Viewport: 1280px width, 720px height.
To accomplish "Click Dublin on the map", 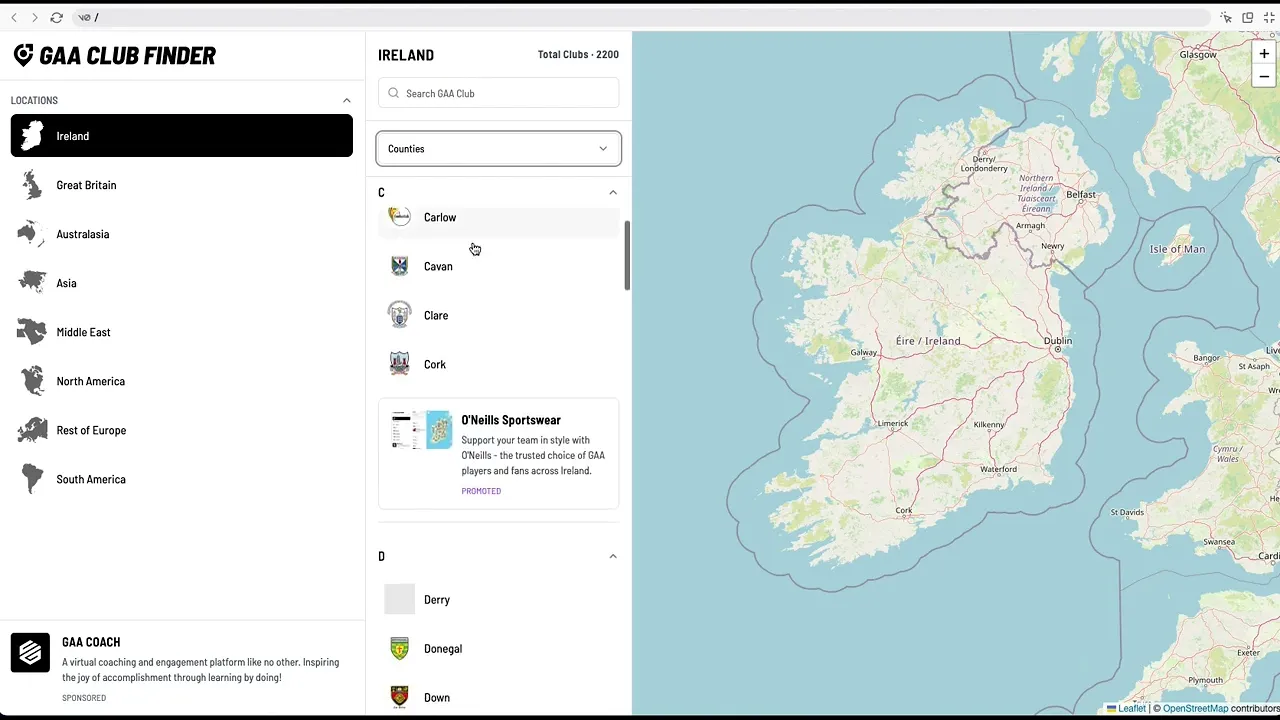I will [x=1058, y=341].
